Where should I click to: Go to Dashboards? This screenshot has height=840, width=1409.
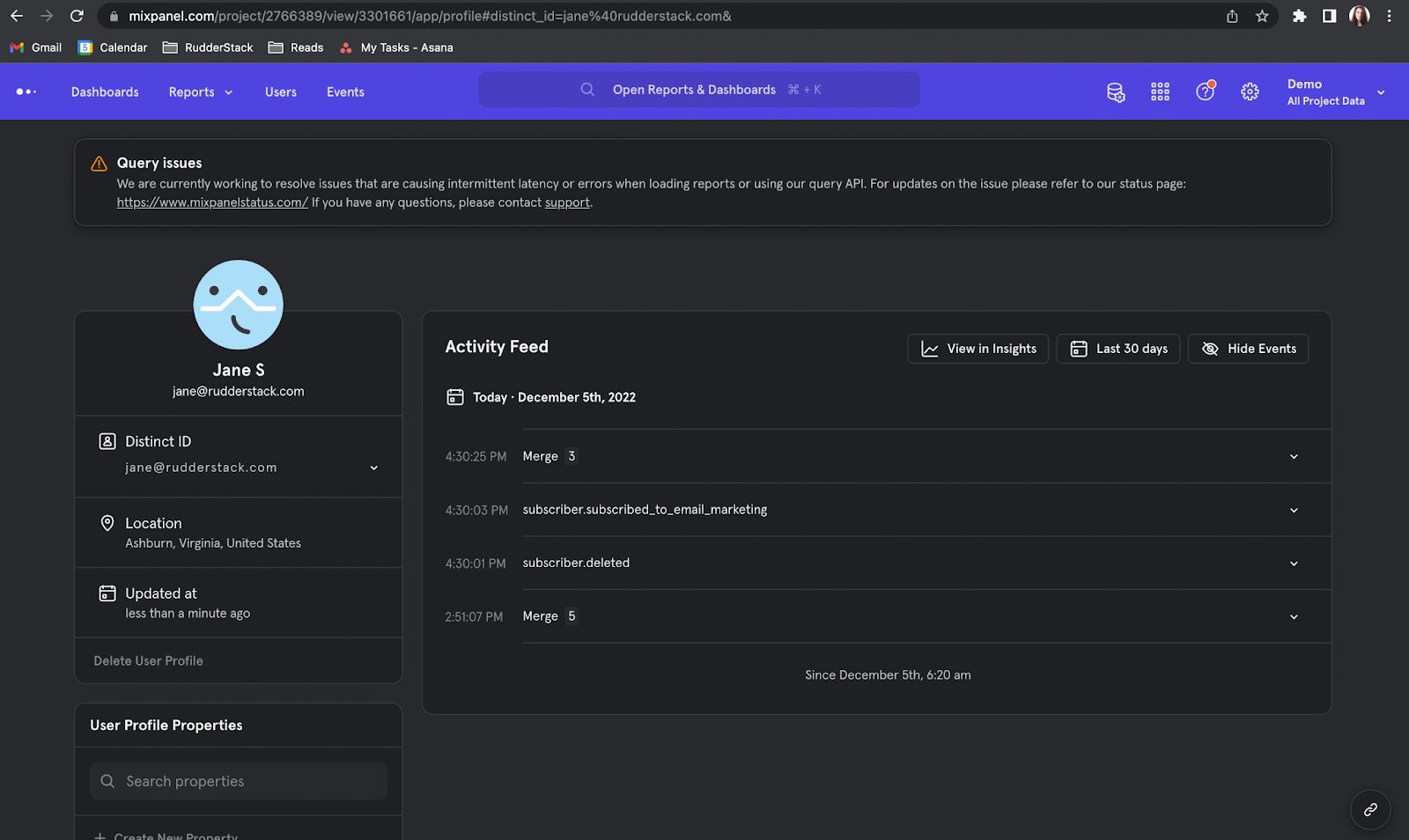click(x=105, y=92)
